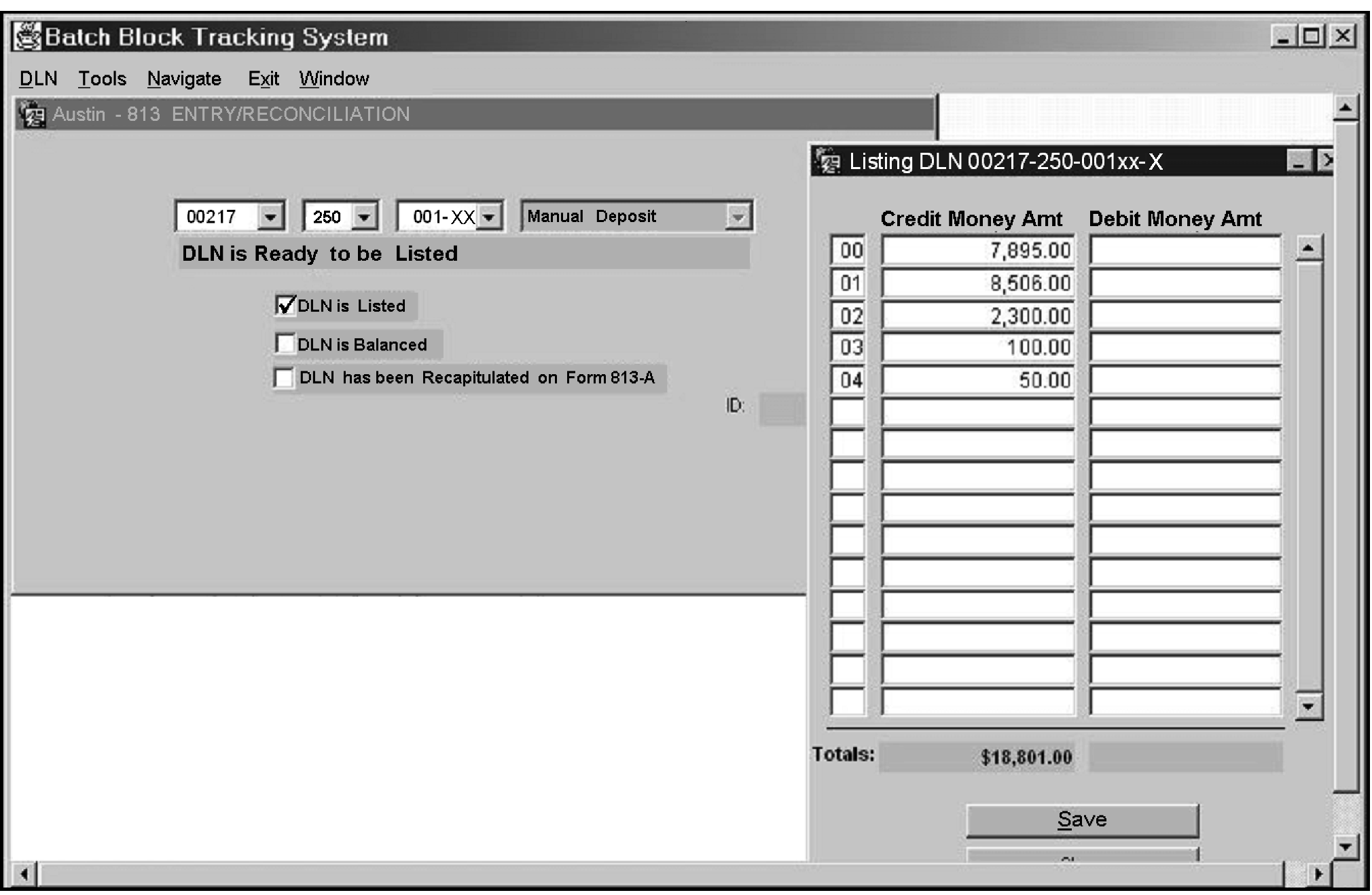This screenshot has width=1372, height=895.
Task: Check the DLN is Balanced checkbox
Action: [x=285, y=344]
